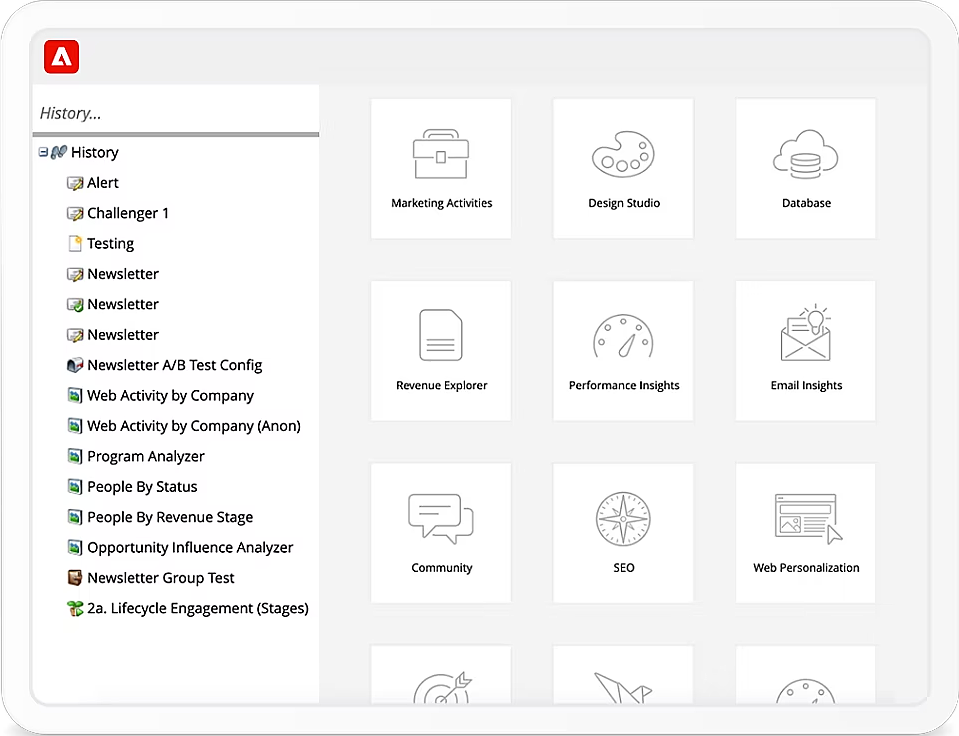Focus the History search field
The image size is (959, 736).
click(176, 113)
